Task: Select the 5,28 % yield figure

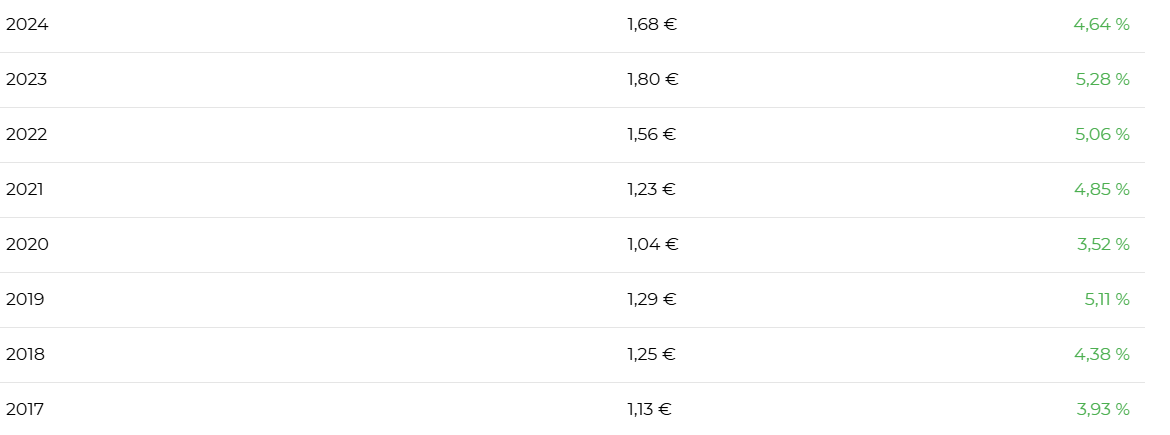Action: tap(1102, 80)
